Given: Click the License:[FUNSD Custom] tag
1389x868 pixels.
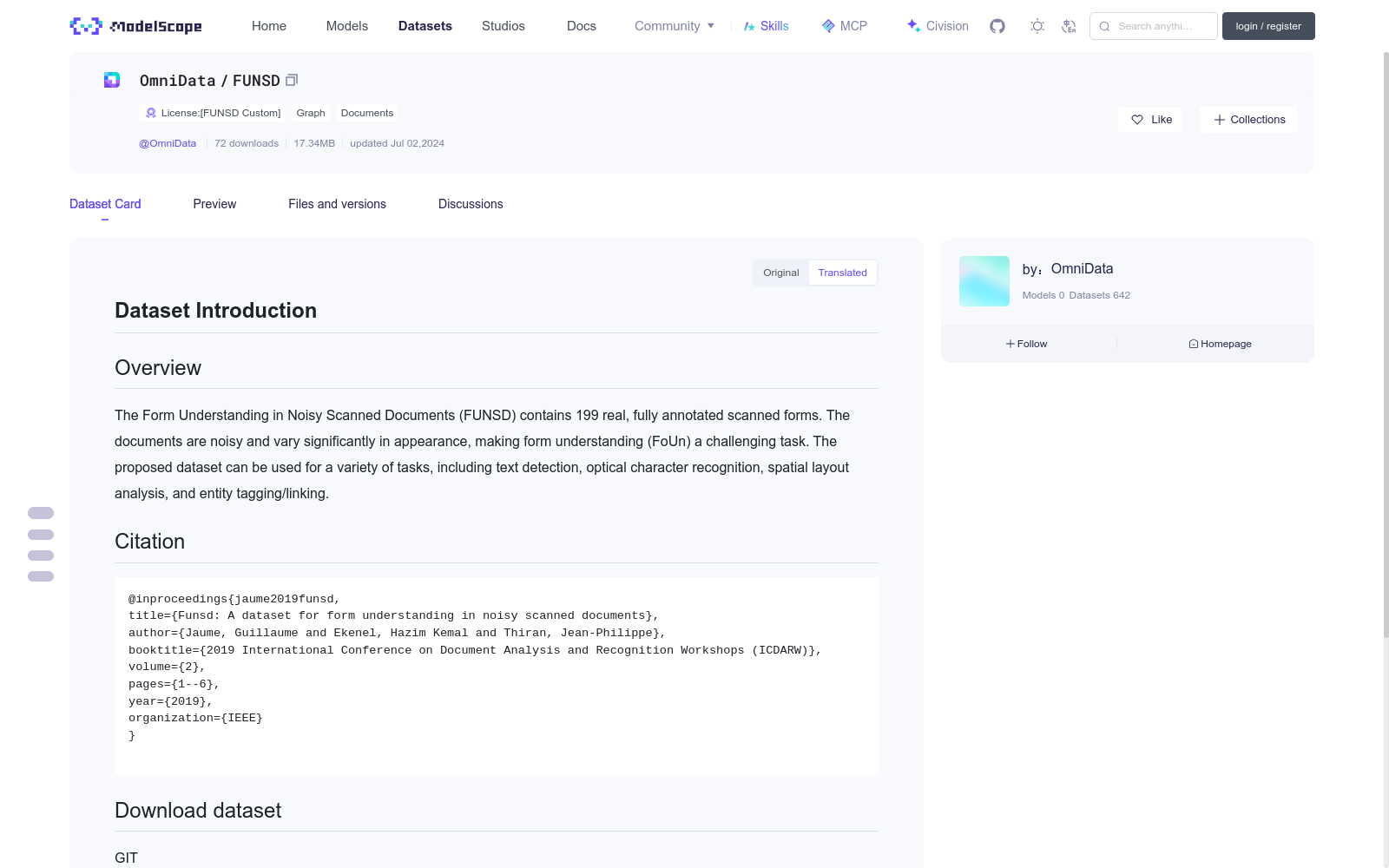Looking at the screenshot, I should [x=214, y=113].
